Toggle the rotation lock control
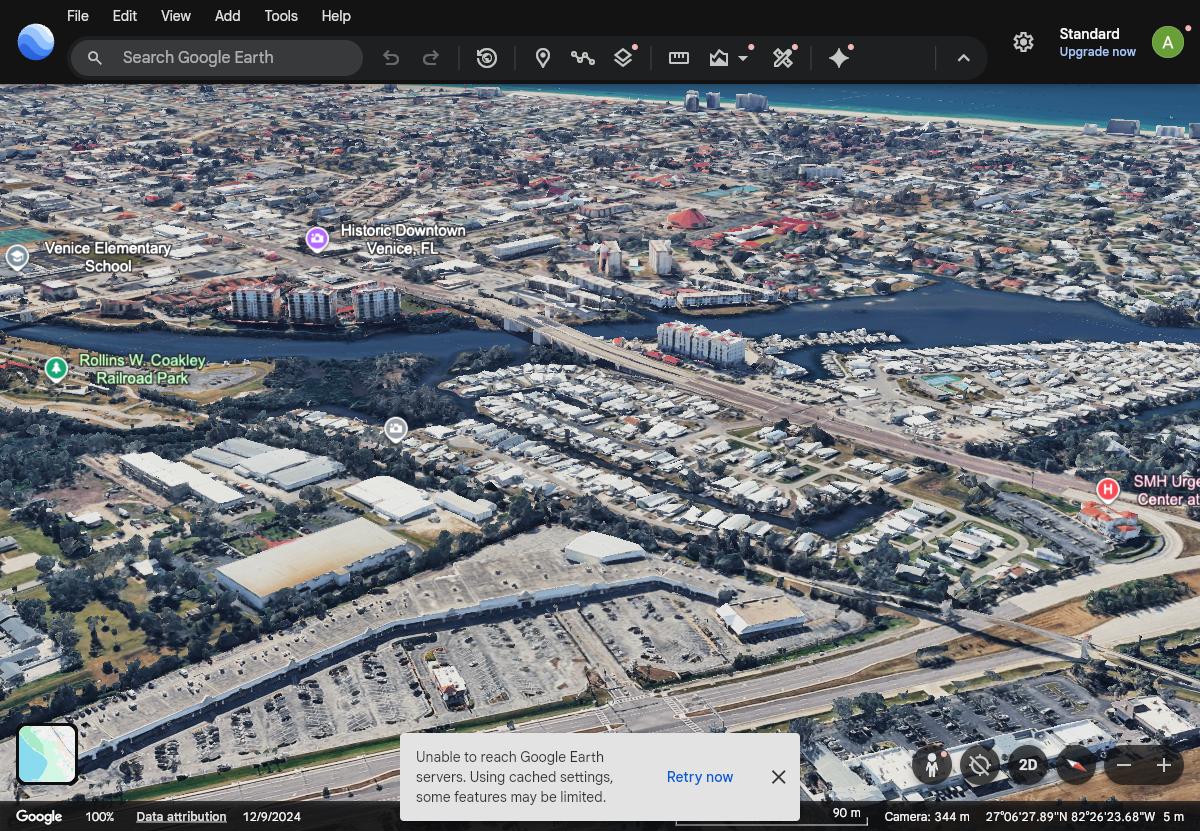This screenshot has height=831, width=1200. (980, 766)
